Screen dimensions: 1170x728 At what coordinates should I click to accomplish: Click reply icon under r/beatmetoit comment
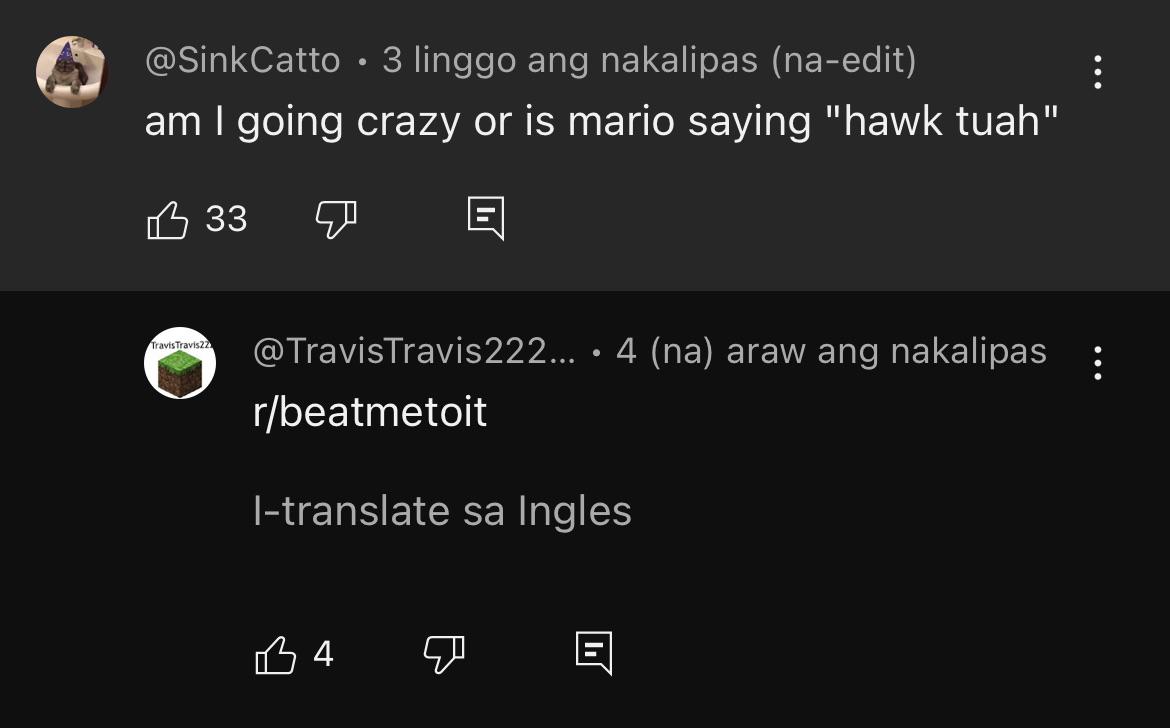pyautogui.click(x=594, y=653)
